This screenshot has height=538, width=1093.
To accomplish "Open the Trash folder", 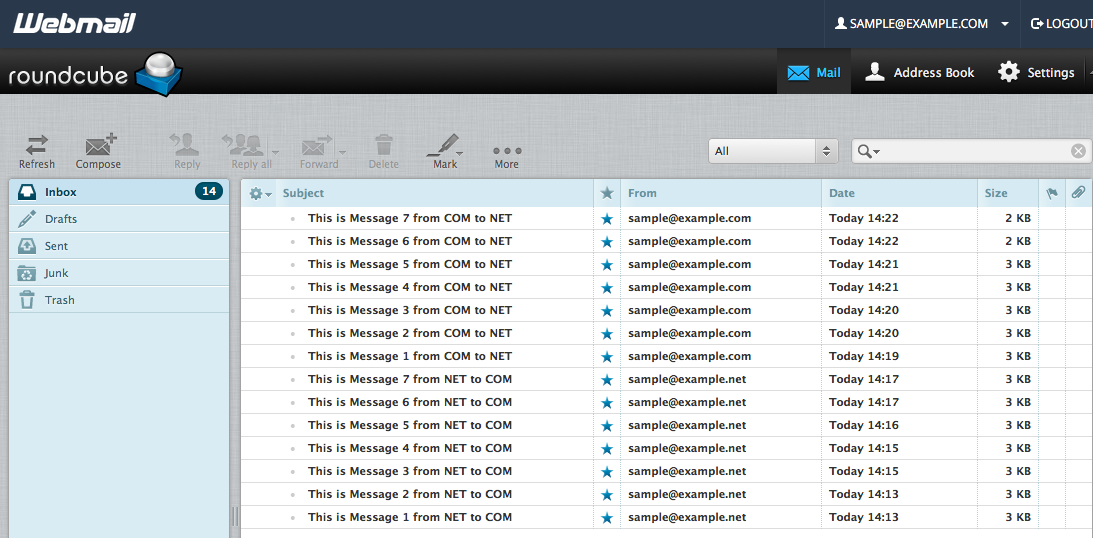I will pyautogui.click(x=119, y=300).
